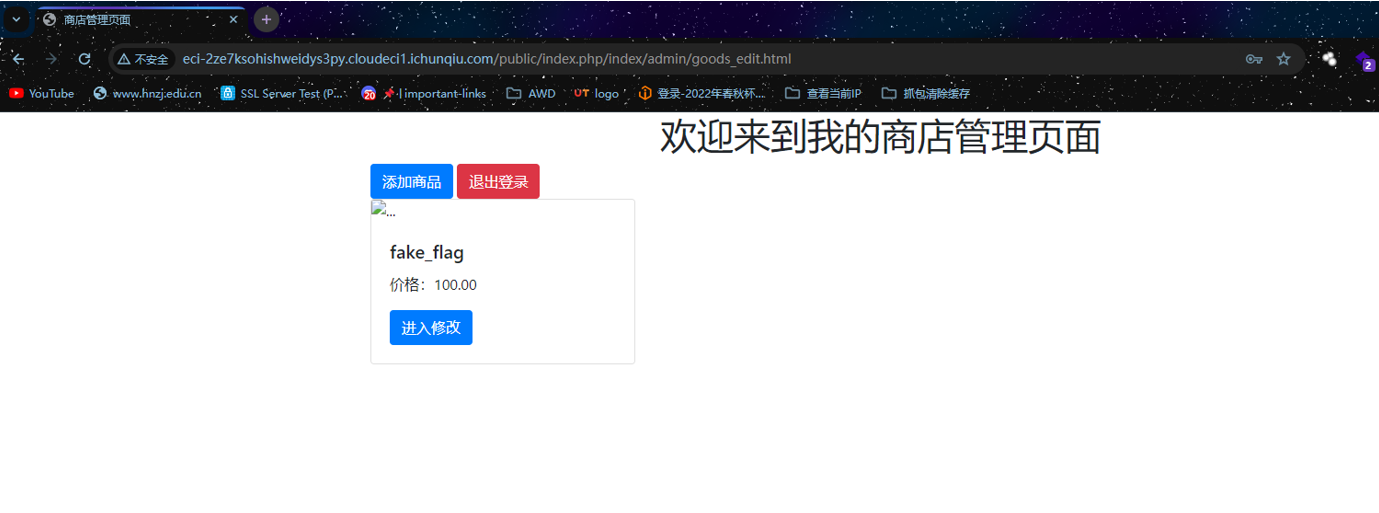Open the 抓包清除缓存 bookmark folder
The width and height of the screenshot is (1379, 513).
point(925,93)
